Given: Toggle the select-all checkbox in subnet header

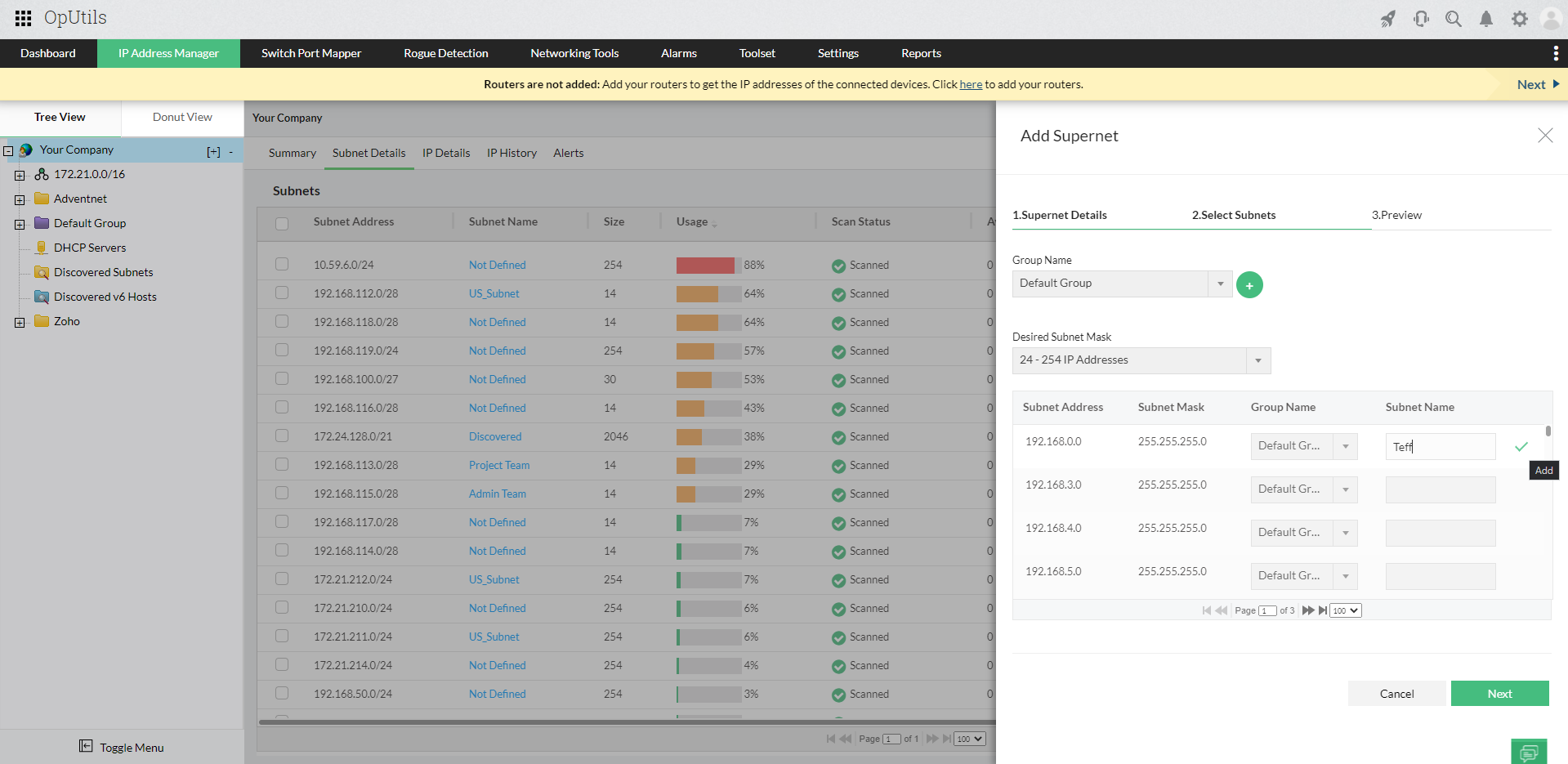Looking at the screenshot, I should [x=282, y=223].
